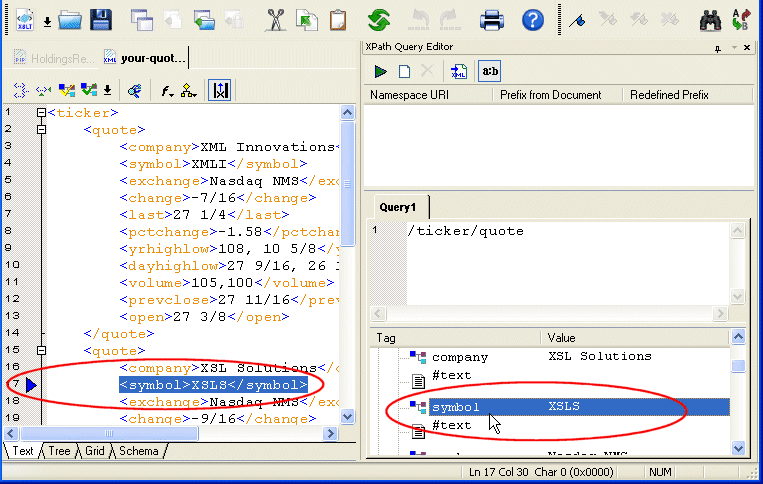Switch to the Schema view tab
The width and height of the screenshot is (763, 484).
(x=138, y=451)
